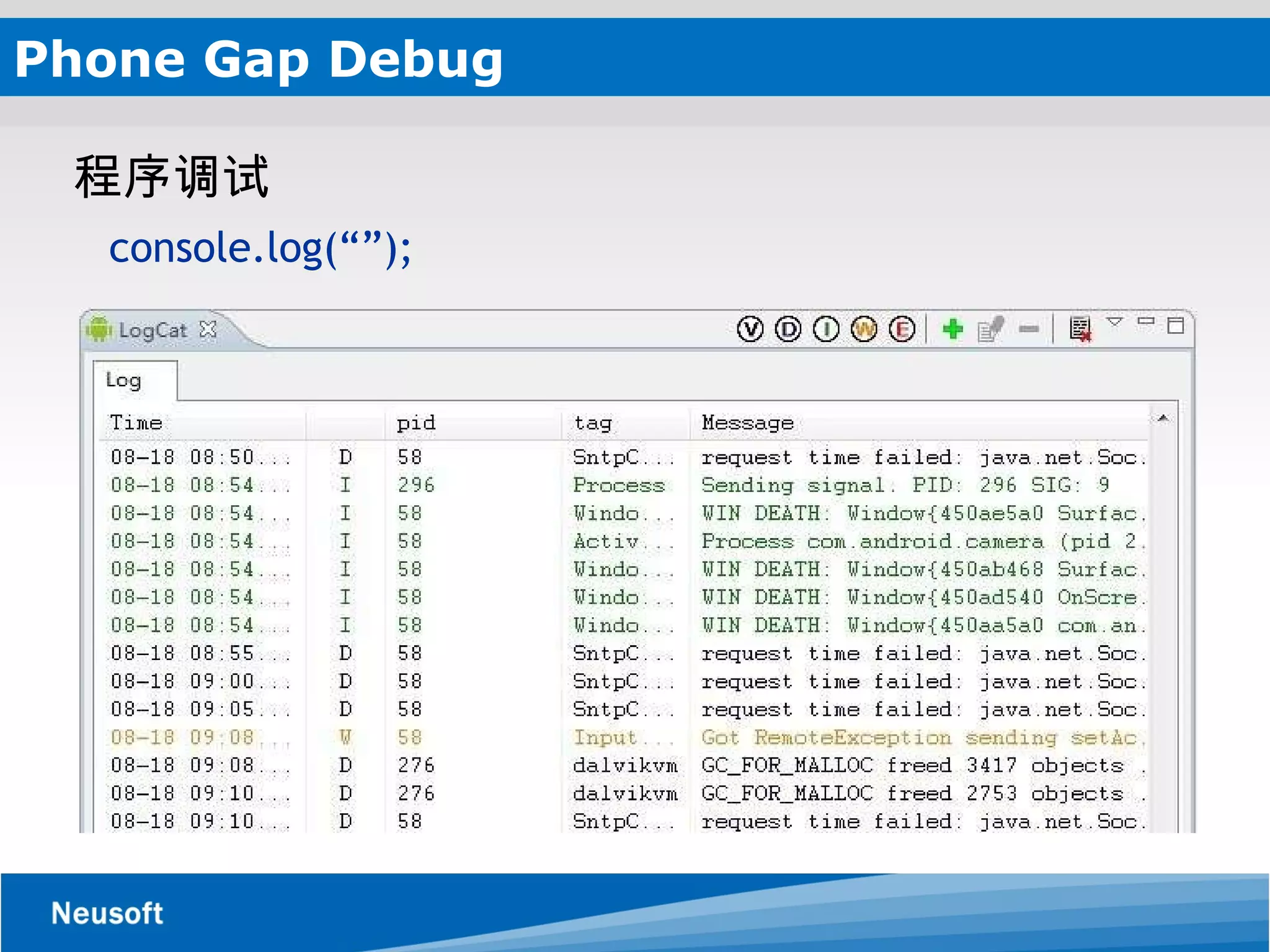Select the 08-18 08:55 timestamp row
Screen dimensions: 1270x952
click(x=200, y=653)
